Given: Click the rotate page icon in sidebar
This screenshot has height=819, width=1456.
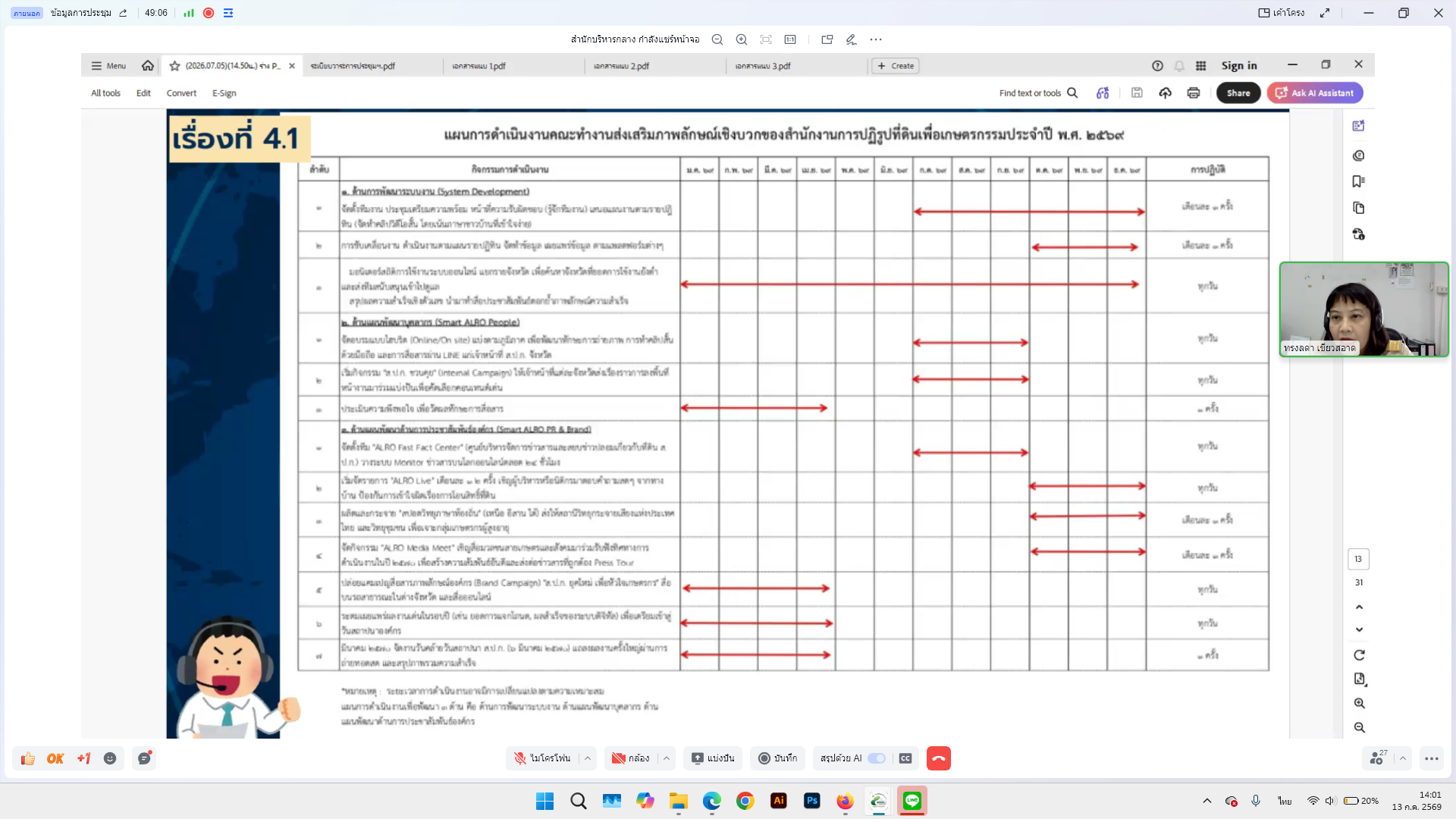Looking at the screenshot, I should (1359, 655).
